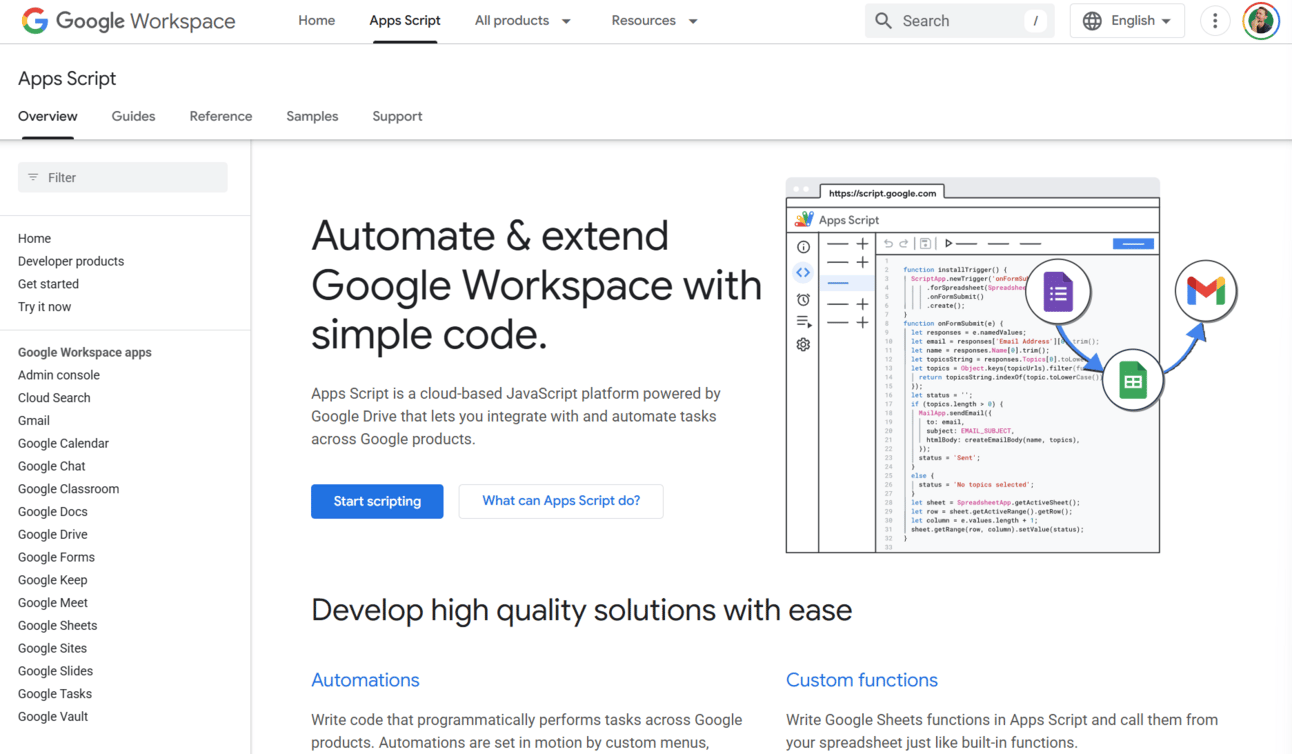Click the save icon in editor toolbar
Screen dimensions: 1292x754
925,243
